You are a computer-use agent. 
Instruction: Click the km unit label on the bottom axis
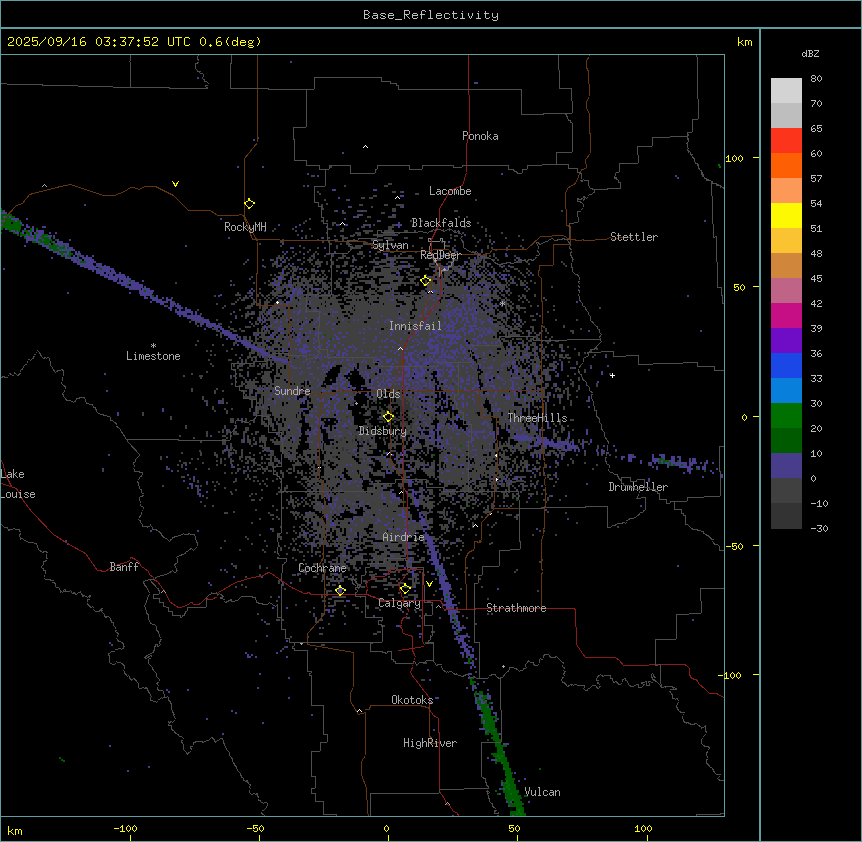15,830
